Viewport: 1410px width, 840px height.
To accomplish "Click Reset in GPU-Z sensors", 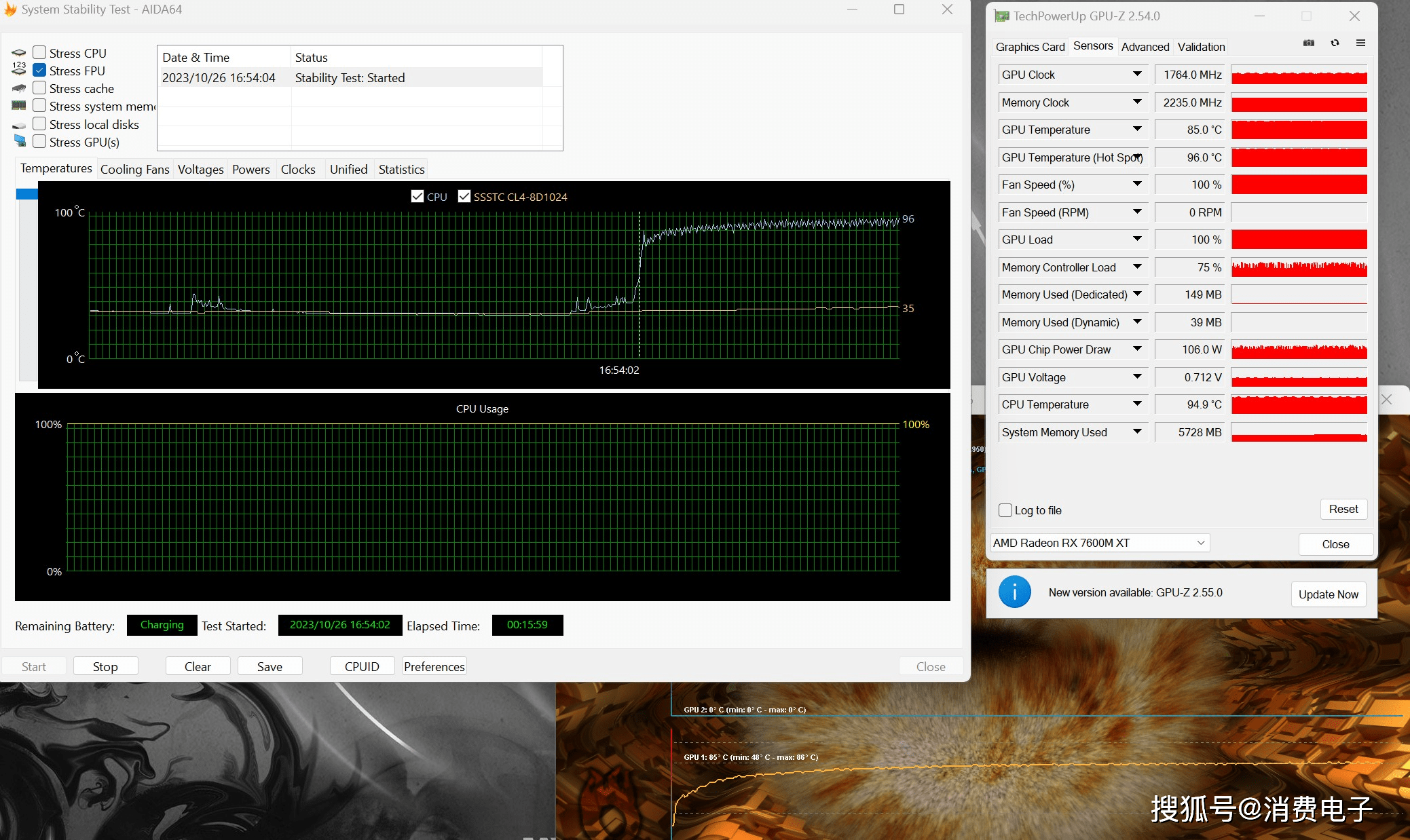I will point(1343,509).
